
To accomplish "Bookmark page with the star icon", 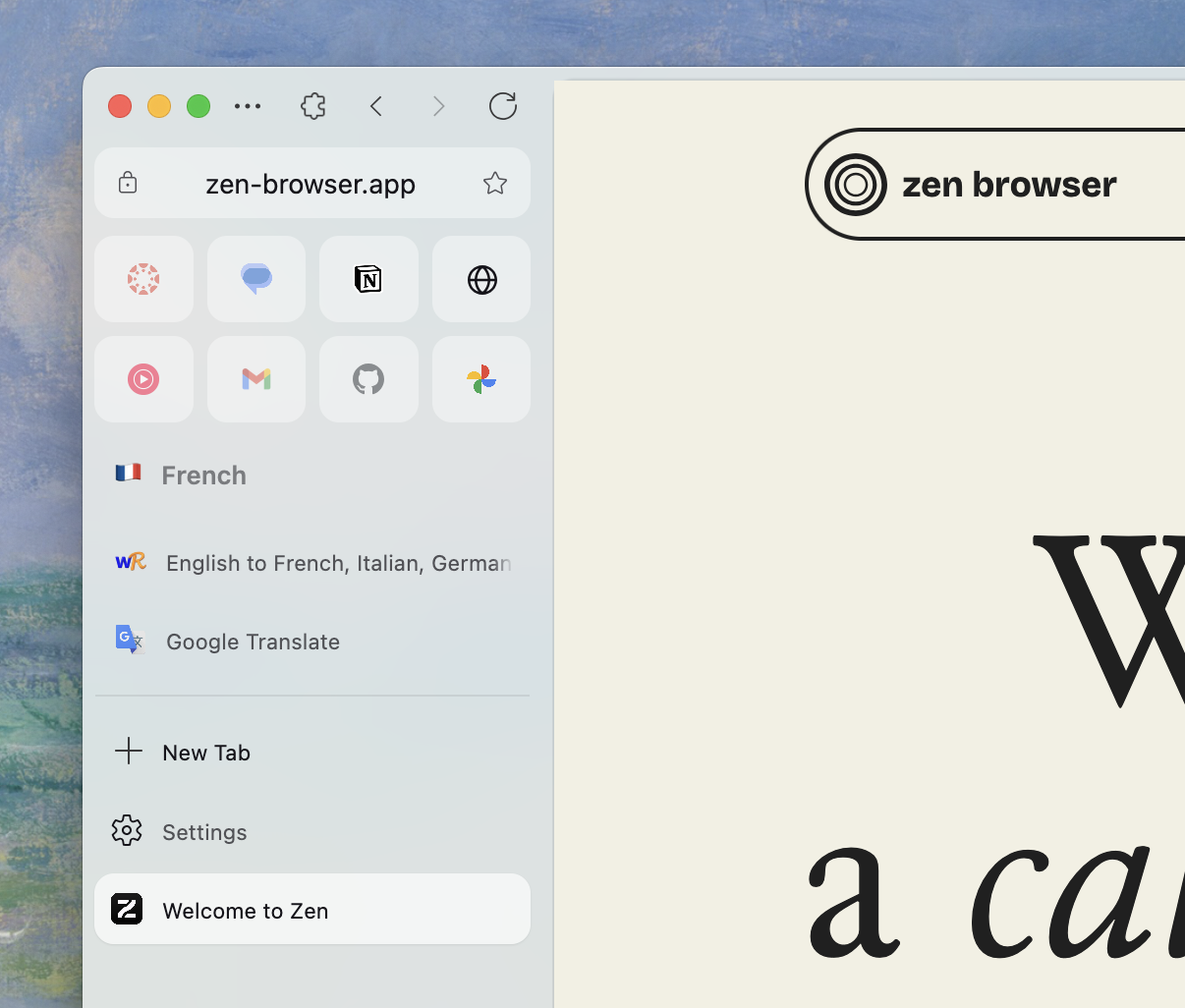I will tap(495, 183).
